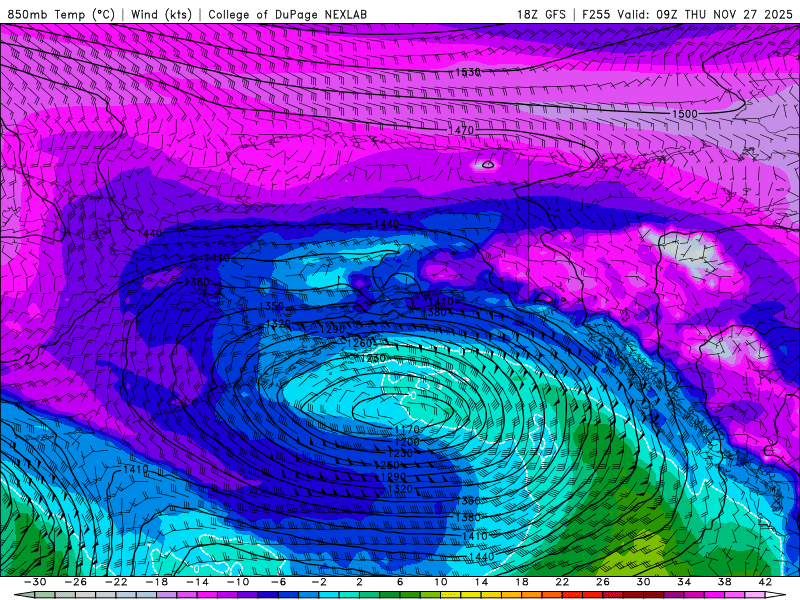Image resolution: width=800 pixels, height=600 pixels.
Task: Click the "18Z GFS" model run label
Action: (541, 14)
